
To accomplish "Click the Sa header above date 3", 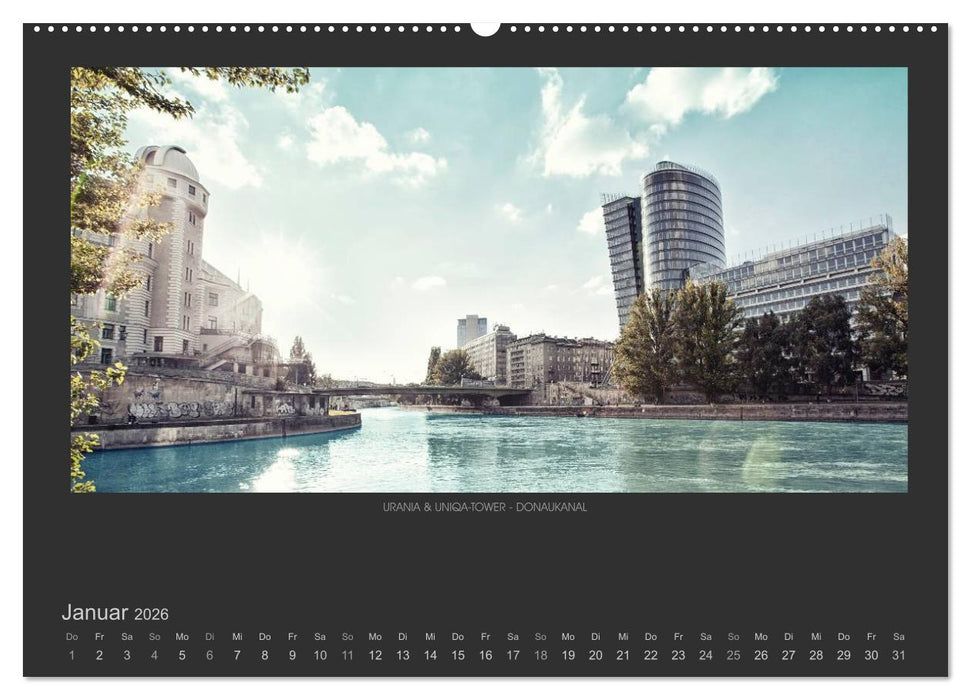I will coord(128,634).
